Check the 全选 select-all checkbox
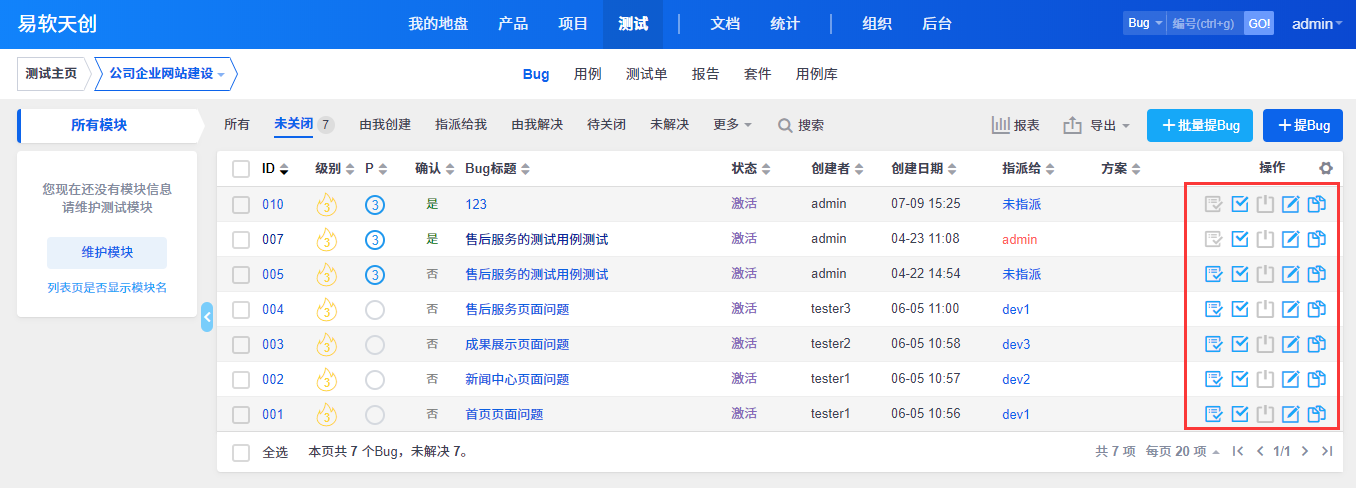The height and width of the screenshot is (488, 1356). coord(241,452)
